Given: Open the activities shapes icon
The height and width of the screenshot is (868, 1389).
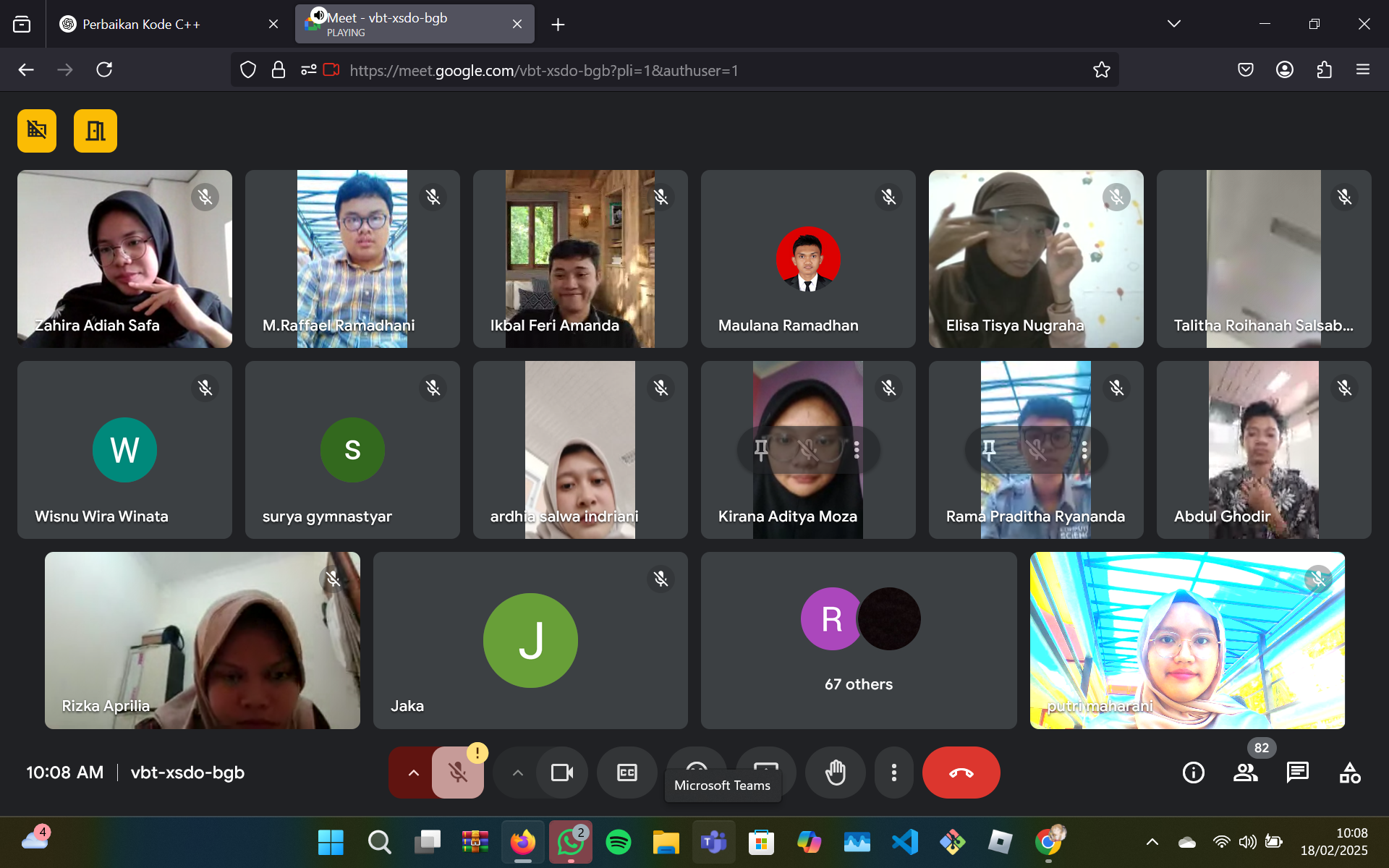Looking at the screenshot, I should pyautogui.click(x=1349, y=773).
